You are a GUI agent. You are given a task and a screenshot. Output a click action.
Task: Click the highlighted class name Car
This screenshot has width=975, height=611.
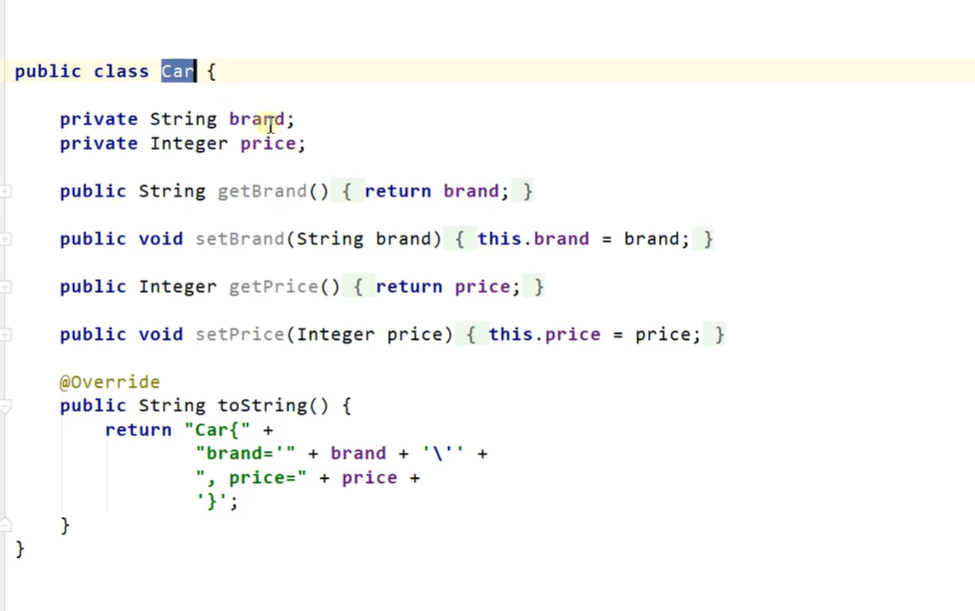178,71
